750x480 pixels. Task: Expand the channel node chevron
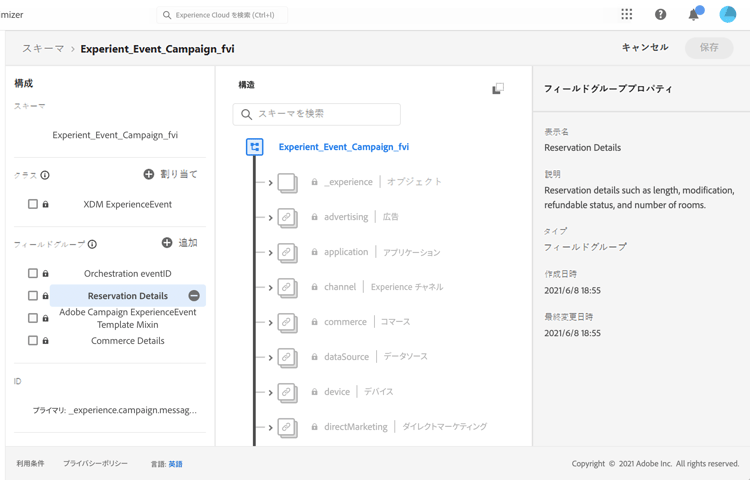point(270,287)
